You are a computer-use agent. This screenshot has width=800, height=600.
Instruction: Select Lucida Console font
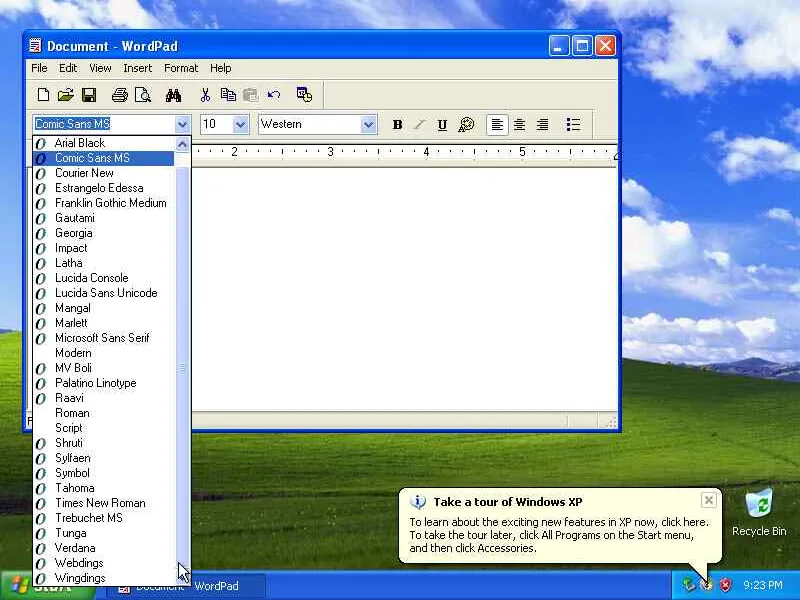[104, 278]
